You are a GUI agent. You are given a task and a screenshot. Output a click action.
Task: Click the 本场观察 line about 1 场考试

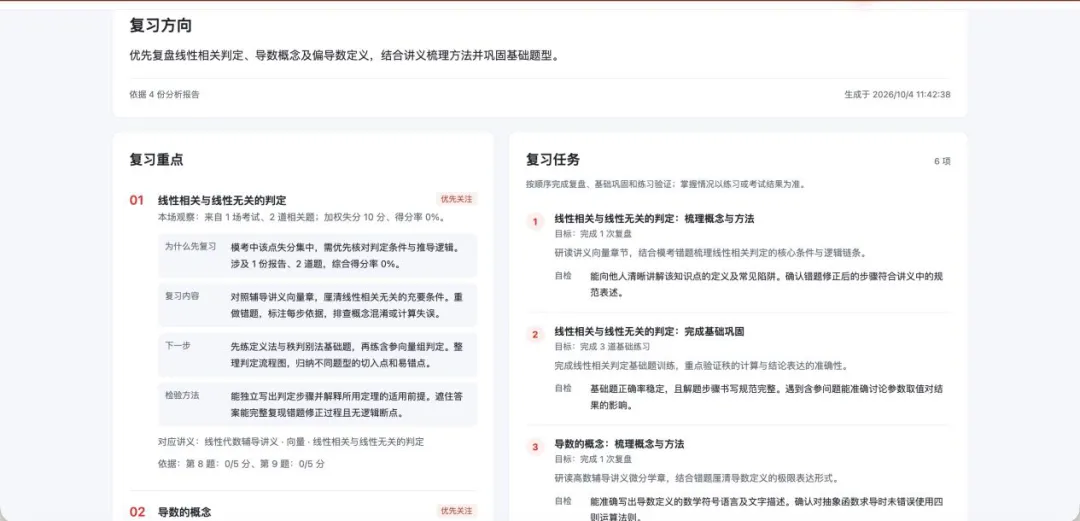[301, 217]
